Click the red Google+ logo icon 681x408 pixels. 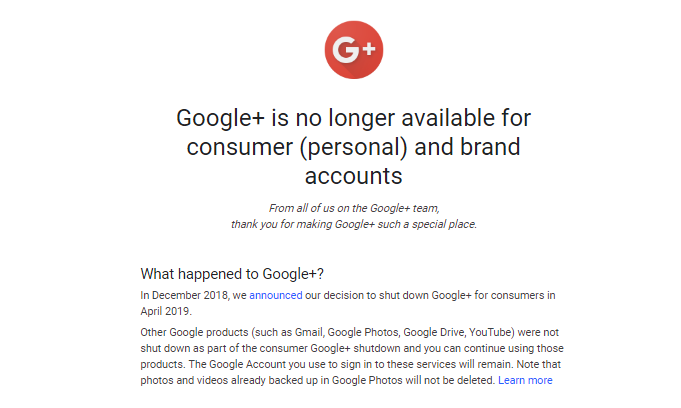pyautogui.click(x=354, y=49)
